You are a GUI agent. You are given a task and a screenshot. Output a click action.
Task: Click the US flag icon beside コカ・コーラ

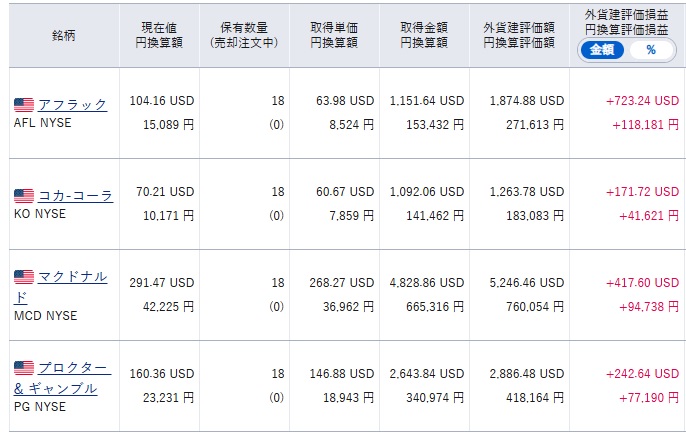24,196
